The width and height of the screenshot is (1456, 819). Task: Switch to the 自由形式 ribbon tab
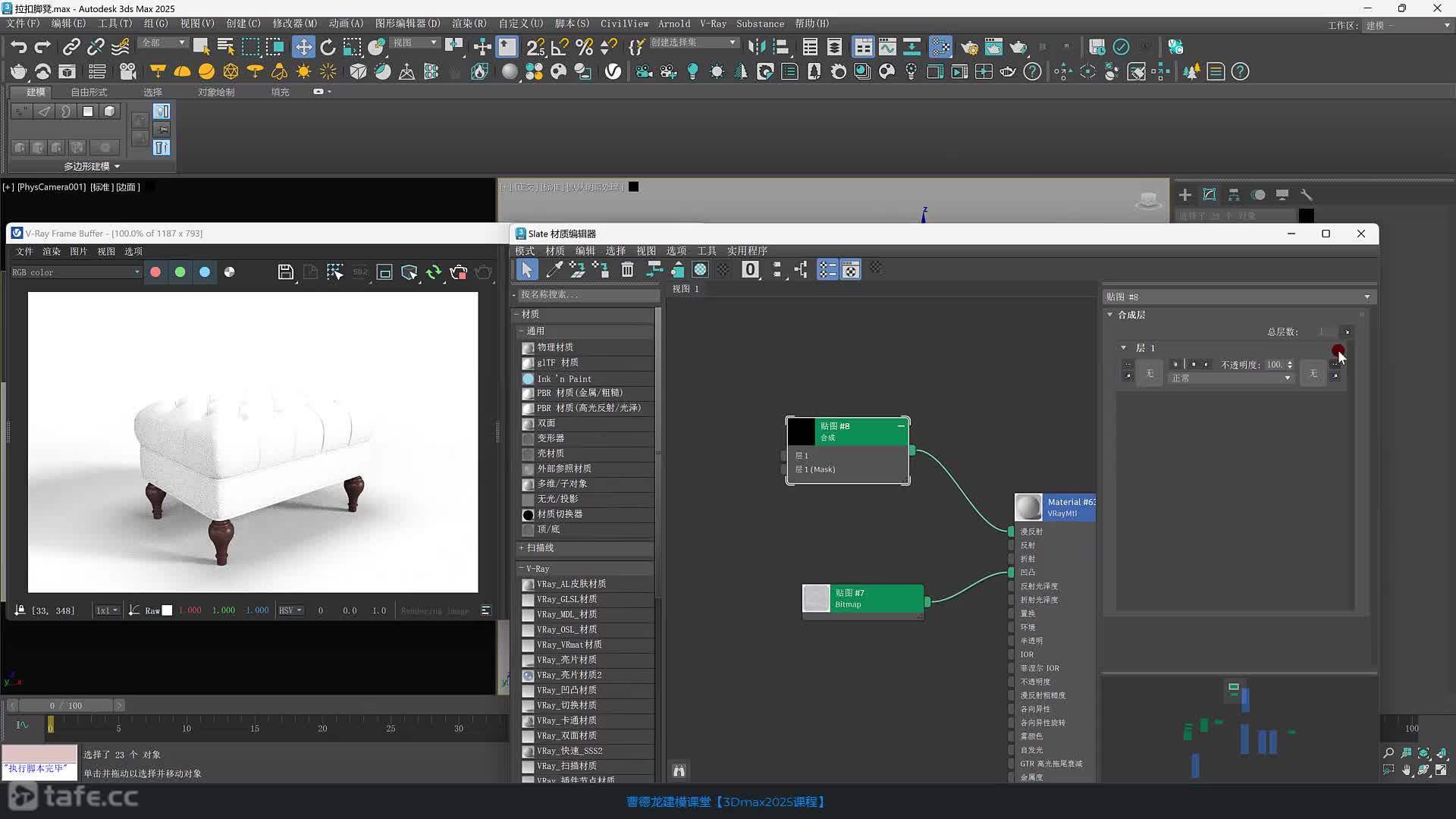89,92
